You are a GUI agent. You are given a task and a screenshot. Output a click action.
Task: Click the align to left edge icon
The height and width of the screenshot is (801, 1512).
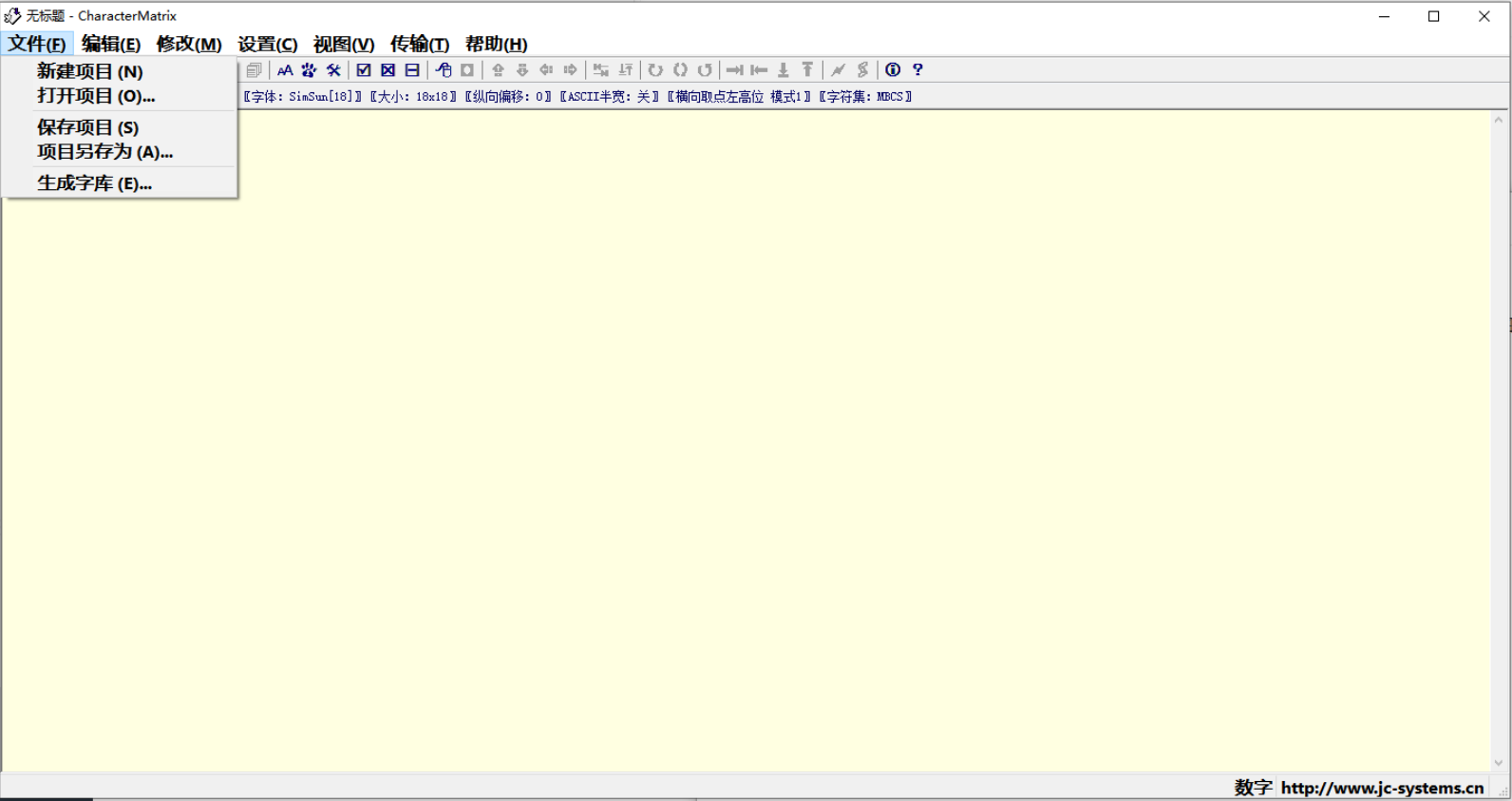[759, 70]
